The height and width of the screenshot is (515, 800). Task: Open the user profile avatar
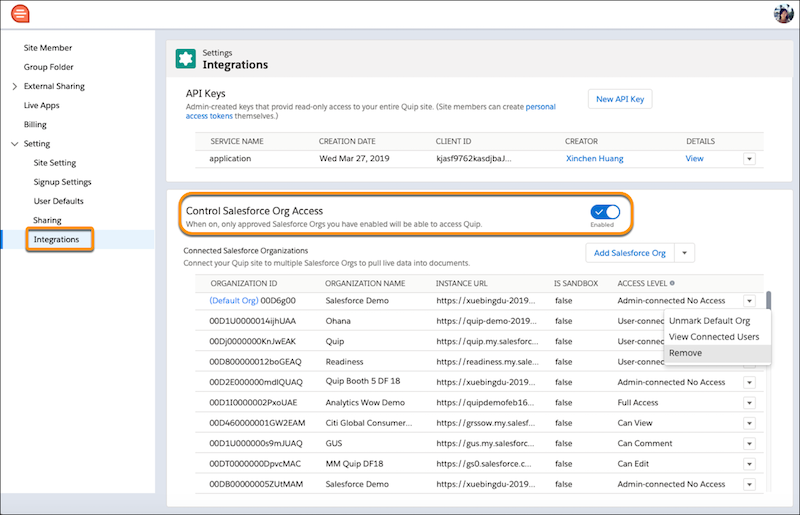coord(783,14)
